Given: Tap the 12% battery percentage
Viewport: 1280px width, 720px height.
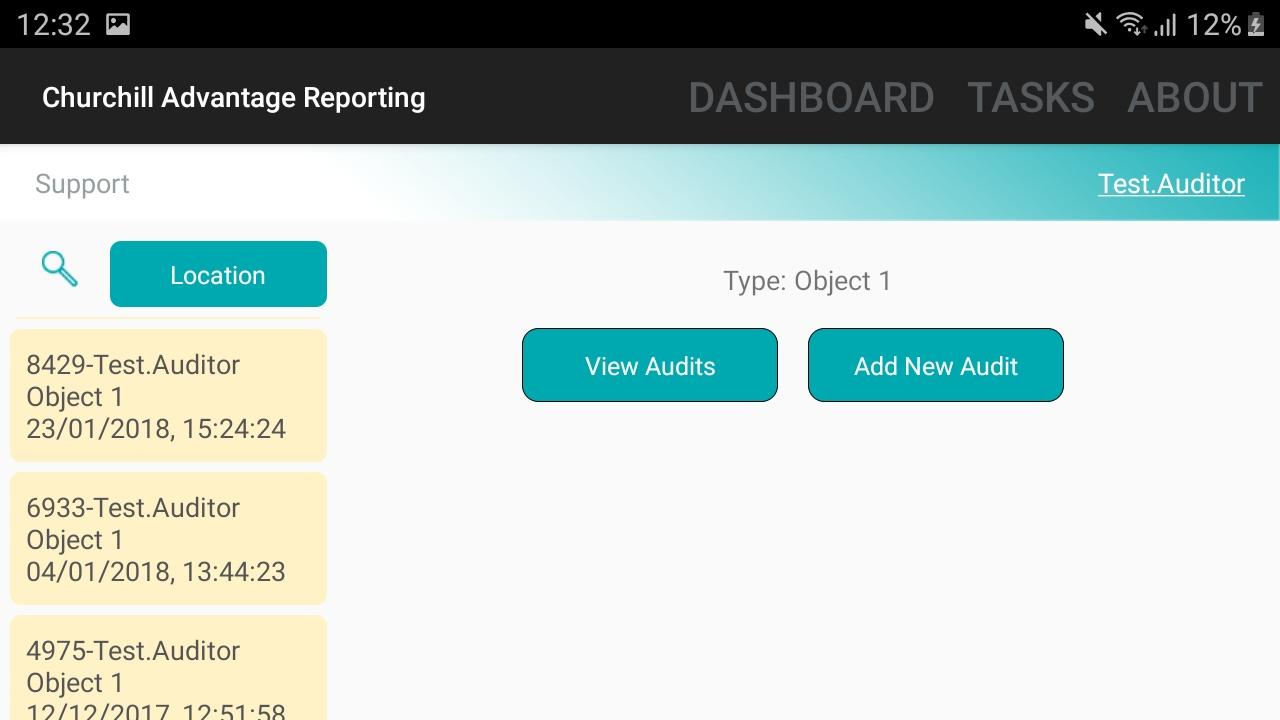Looking at the screenshot, I should [1213, 24].
